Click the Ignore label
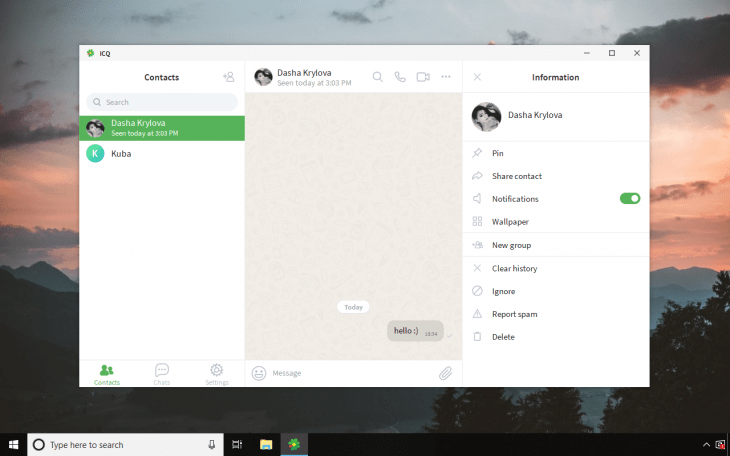 [x=503, y=292]
